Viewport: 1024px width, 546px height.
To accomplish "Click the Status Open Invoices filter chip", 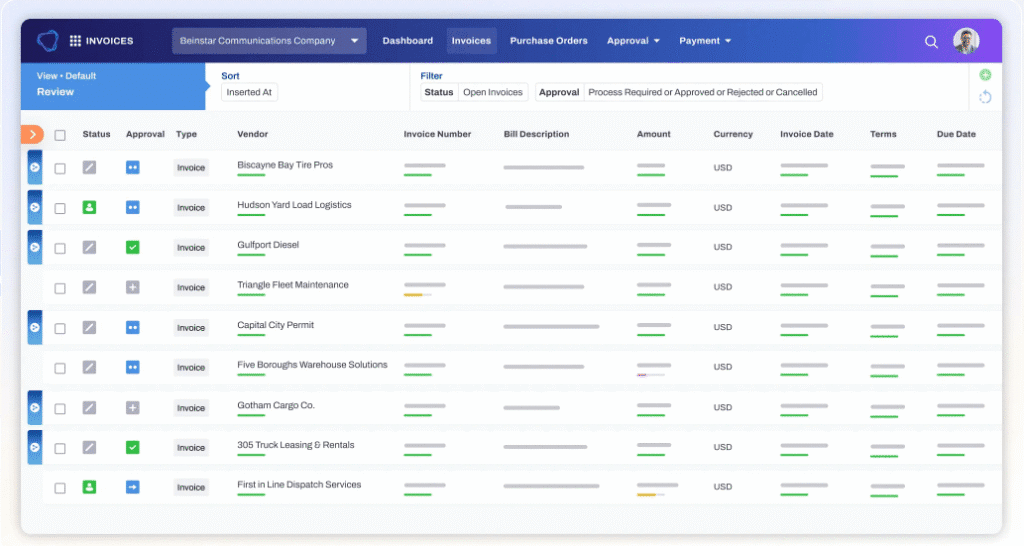I will coord(473,92).
